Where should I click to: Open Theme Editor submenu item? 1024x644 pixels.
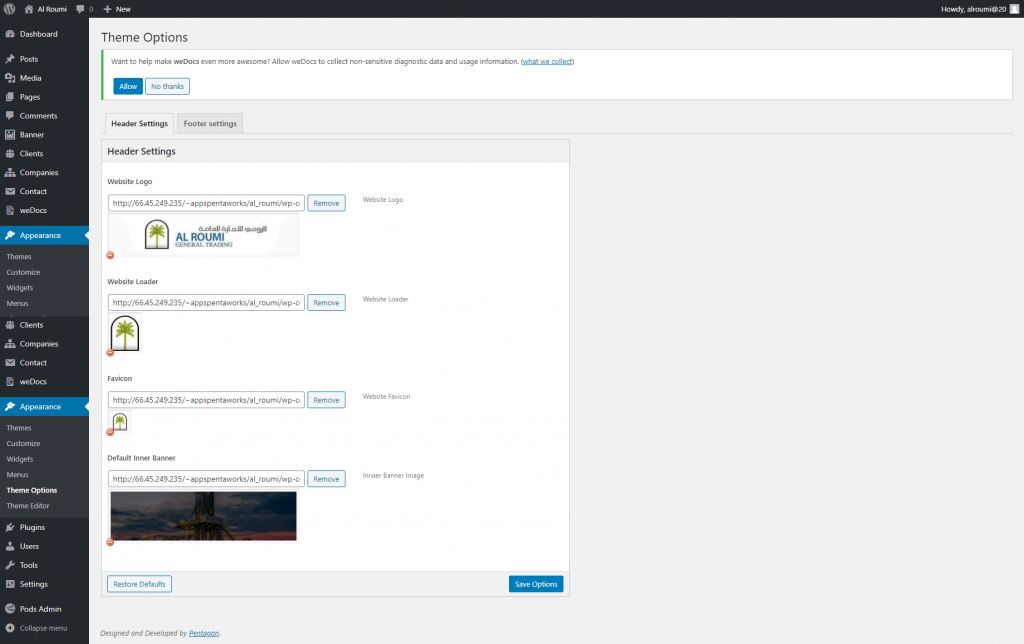coord(28,506)
